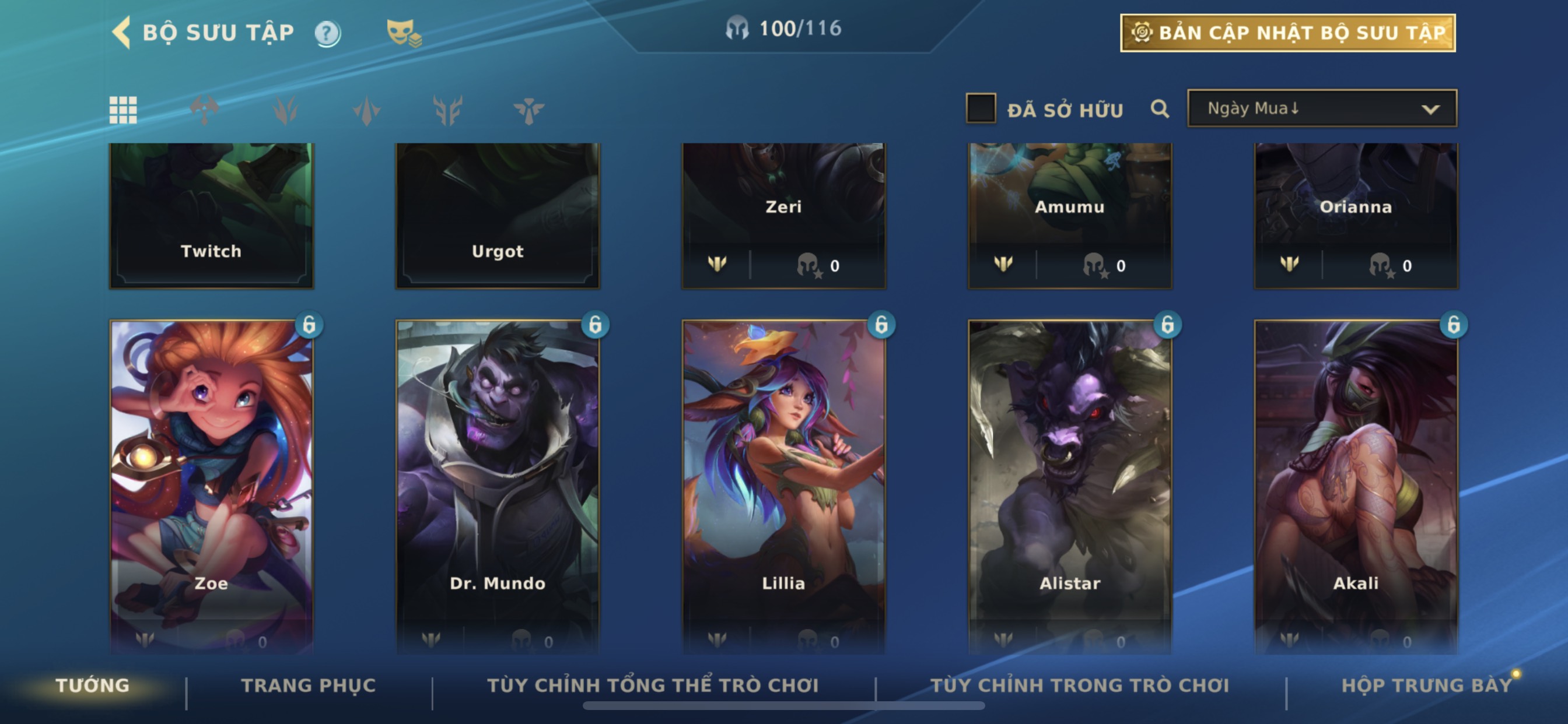This screenshot has width=1568, height=724.
Task: Open the Hộp Trưng Bày tab
Action: coord(1427,685)
